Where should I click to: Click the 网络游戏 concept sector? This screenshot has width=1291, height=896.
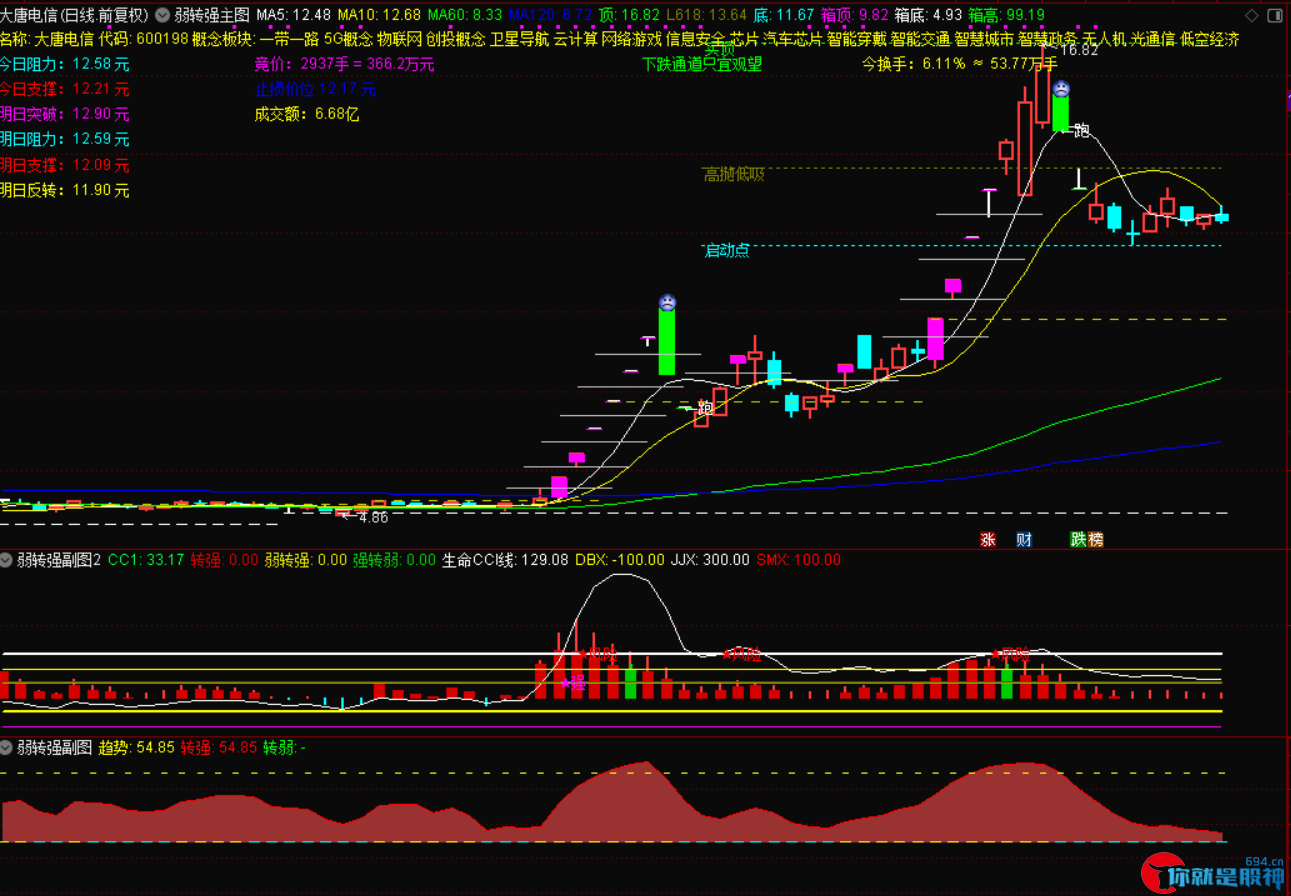click(x=631, y=39)
